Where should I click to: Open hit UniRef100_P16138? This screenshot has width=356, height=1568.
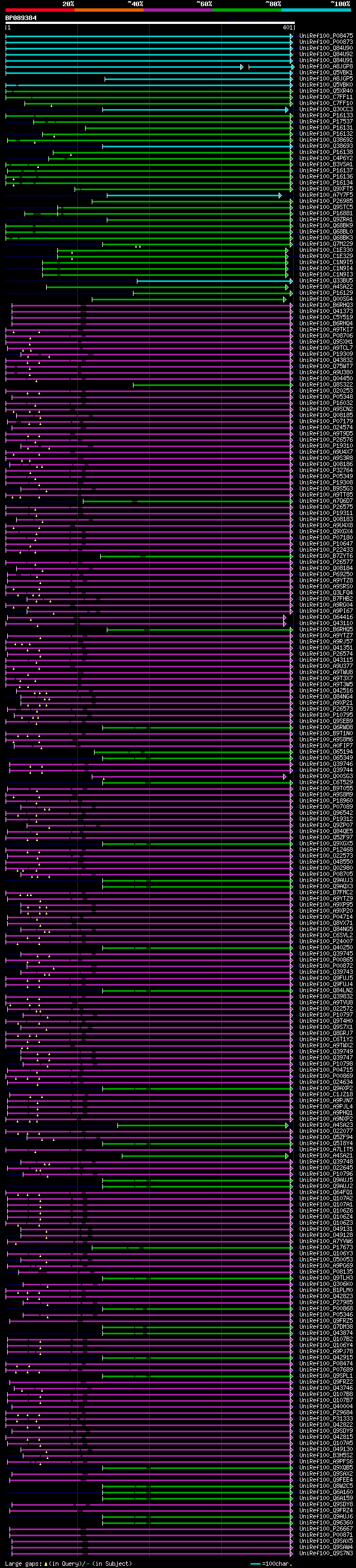tap(326, 152)
